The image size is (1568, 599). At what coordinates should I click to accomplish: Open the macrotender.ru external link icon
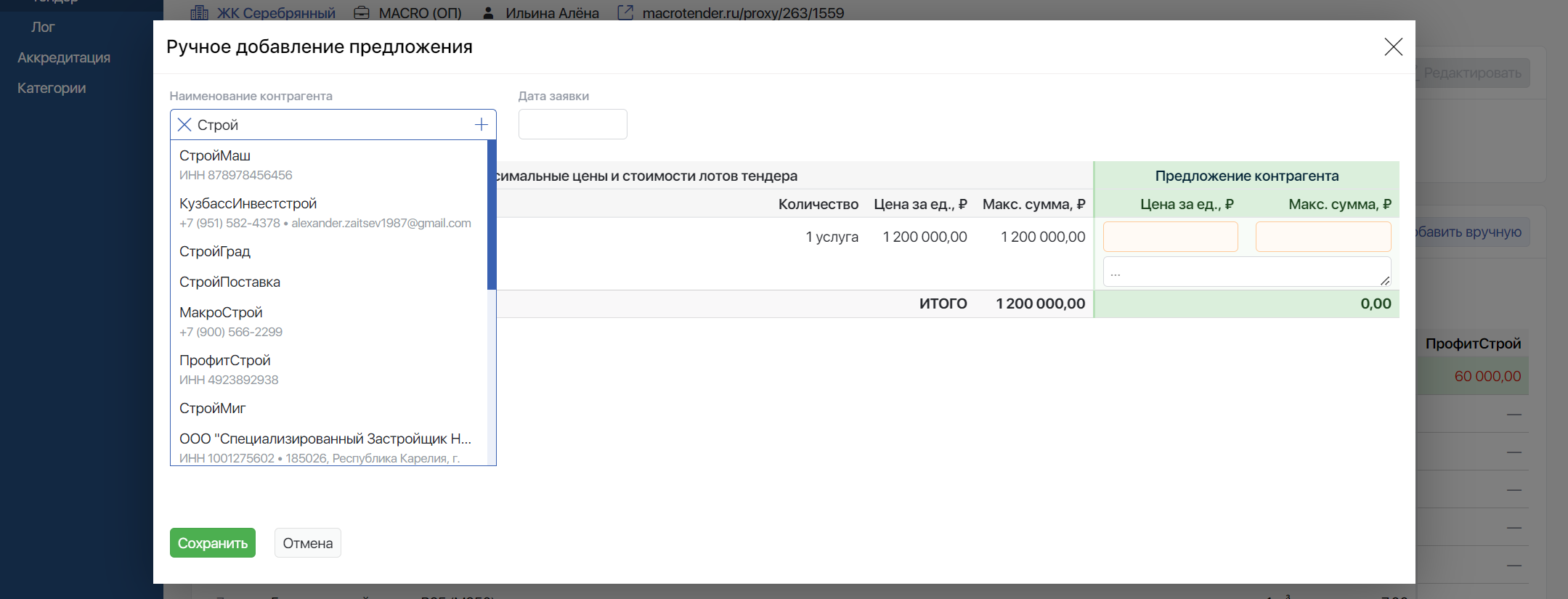click(625, 12)
